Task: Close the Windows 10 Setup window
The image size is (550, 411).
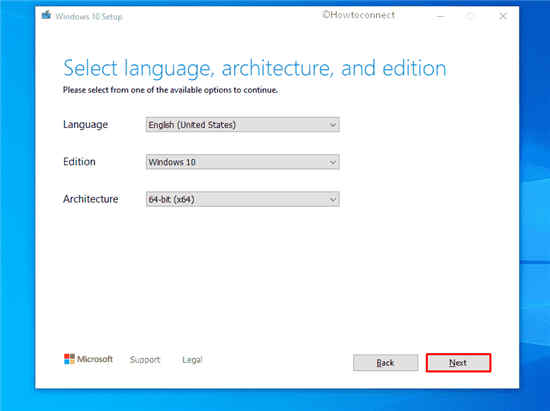Action: click(503, 16)
